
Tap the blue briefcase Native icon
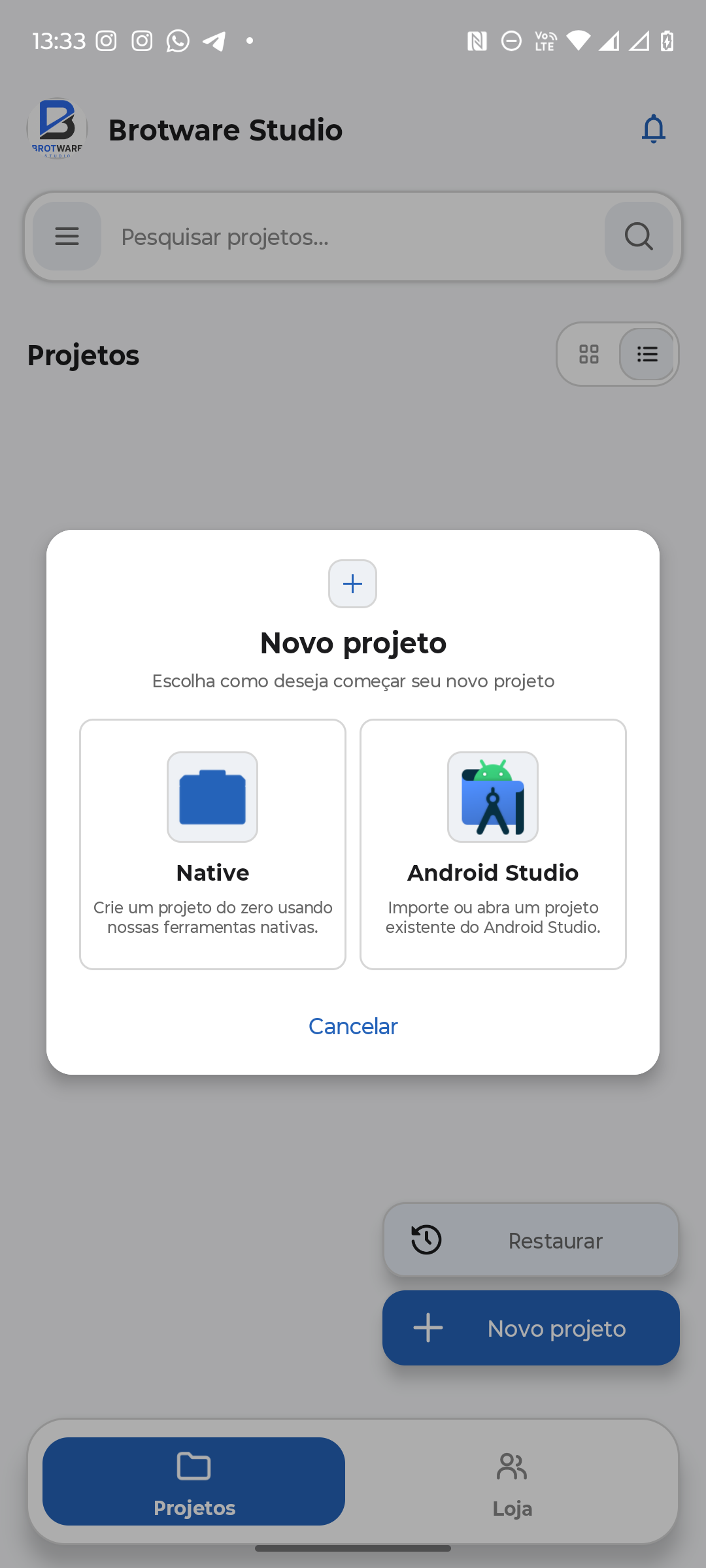click(x=212, y=797)
